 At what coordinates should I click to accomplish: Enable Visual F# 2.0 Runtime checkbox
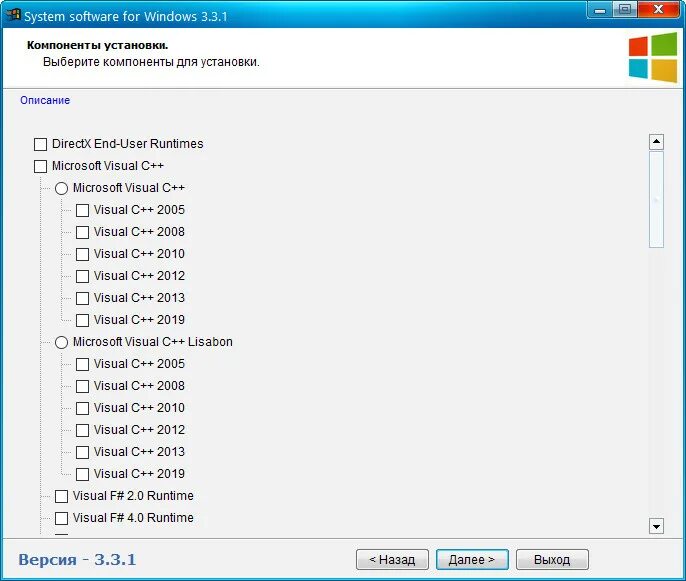[61, 496]
